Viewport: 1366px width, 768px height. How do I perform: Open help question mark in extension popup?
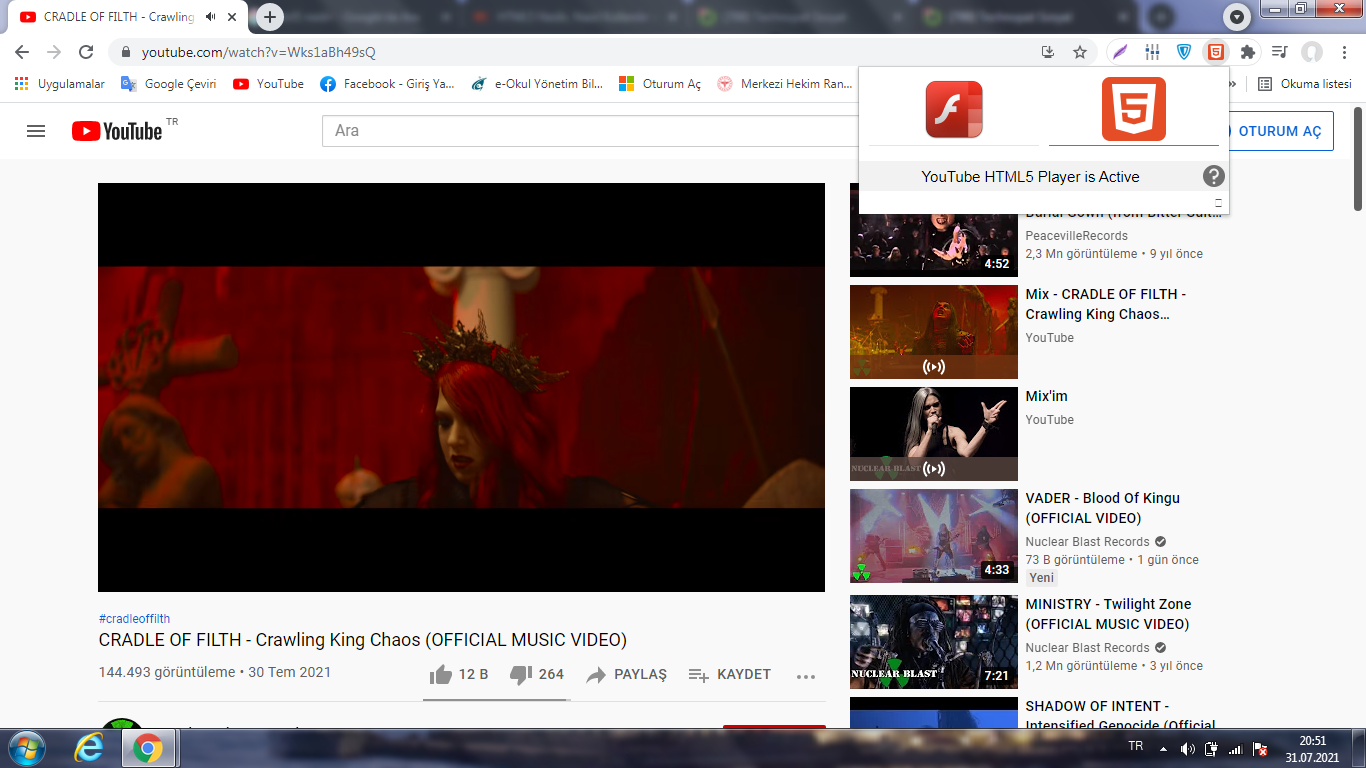[1213, 177]
